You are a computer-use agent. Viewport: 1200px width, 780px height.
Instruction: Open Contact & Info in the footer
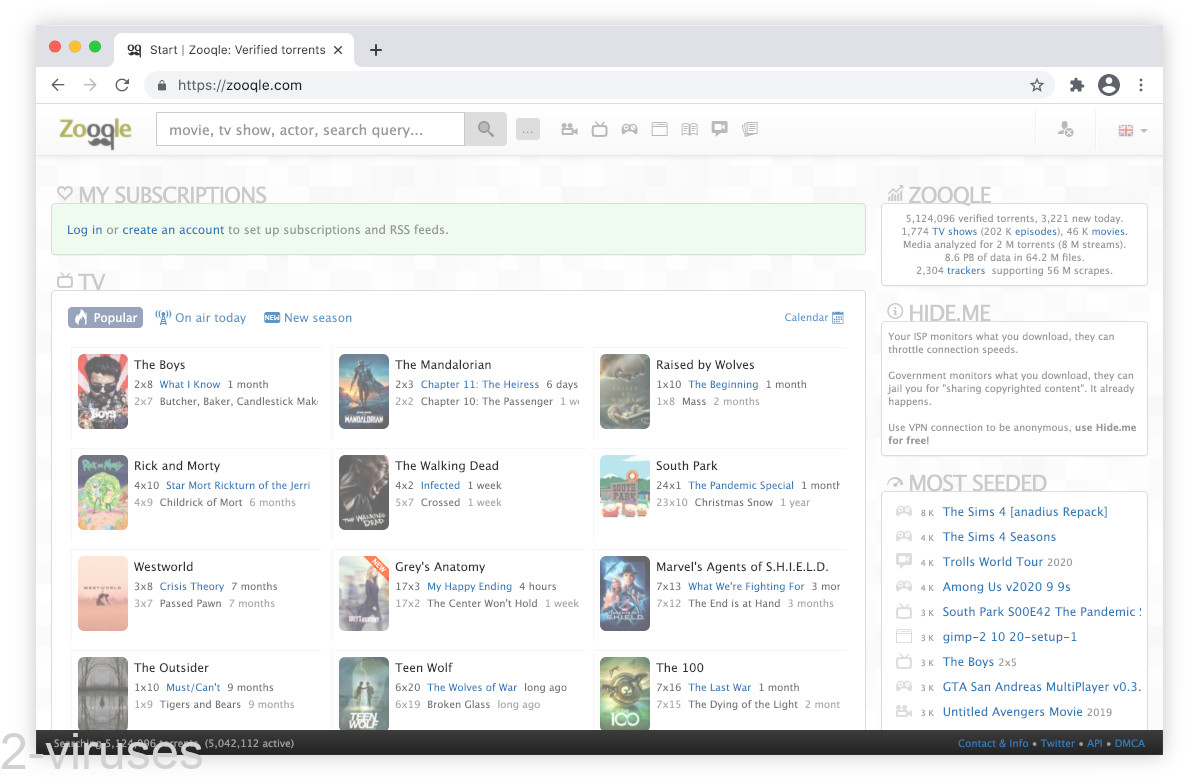coord(993,743)
